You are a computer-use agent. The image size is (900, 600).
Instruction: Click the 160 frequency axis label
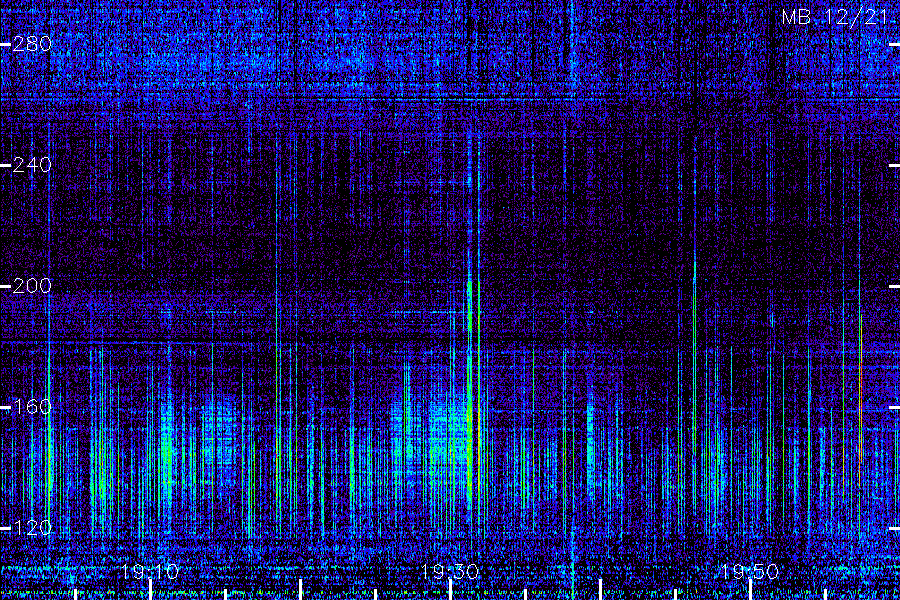(32, 407)
